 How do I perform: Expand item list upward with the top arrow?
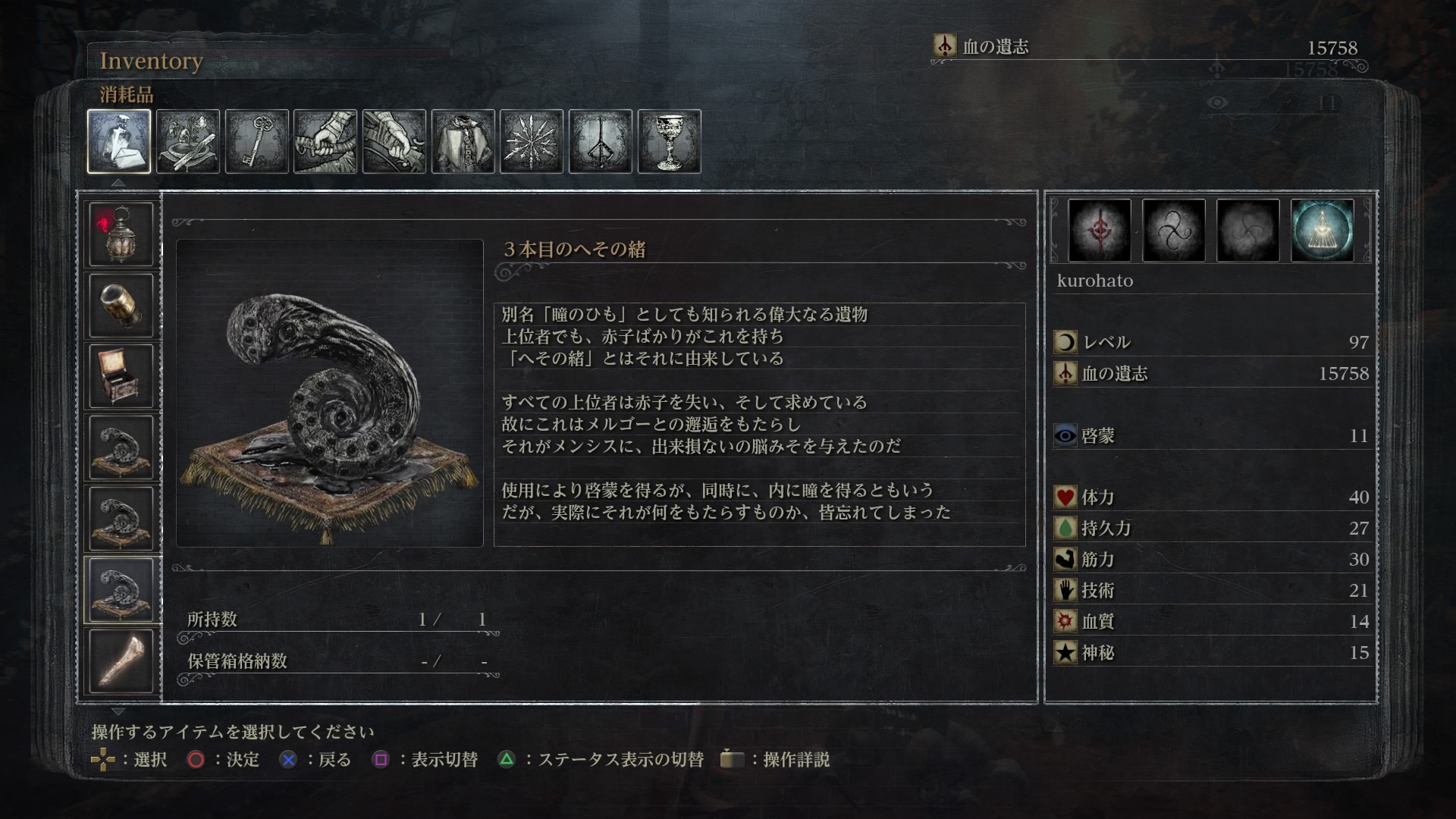(x=118, y=183)
